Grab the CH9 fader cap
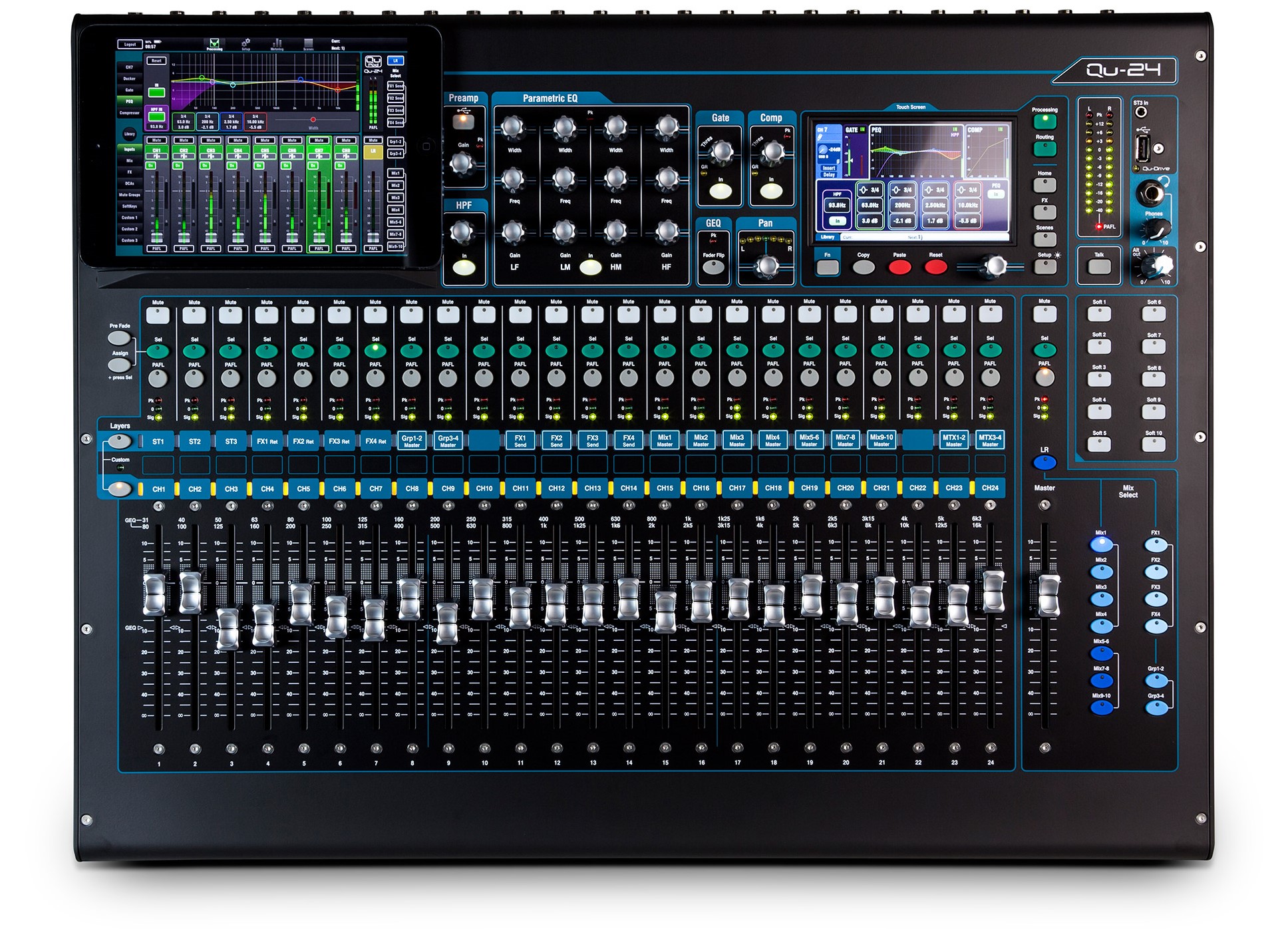1288x929 pixels. (x=447, y=623)
